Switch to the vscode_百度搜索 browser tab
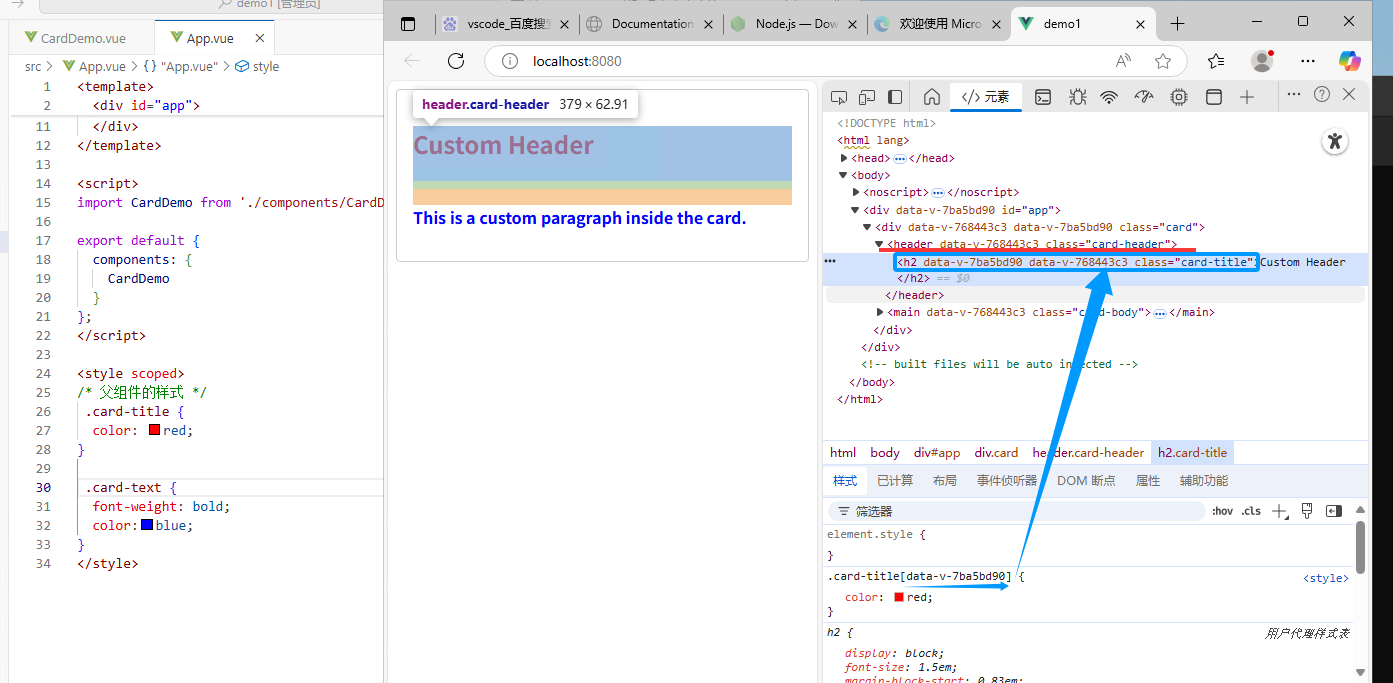This screenshot has height=683, width=1393. 507,24
